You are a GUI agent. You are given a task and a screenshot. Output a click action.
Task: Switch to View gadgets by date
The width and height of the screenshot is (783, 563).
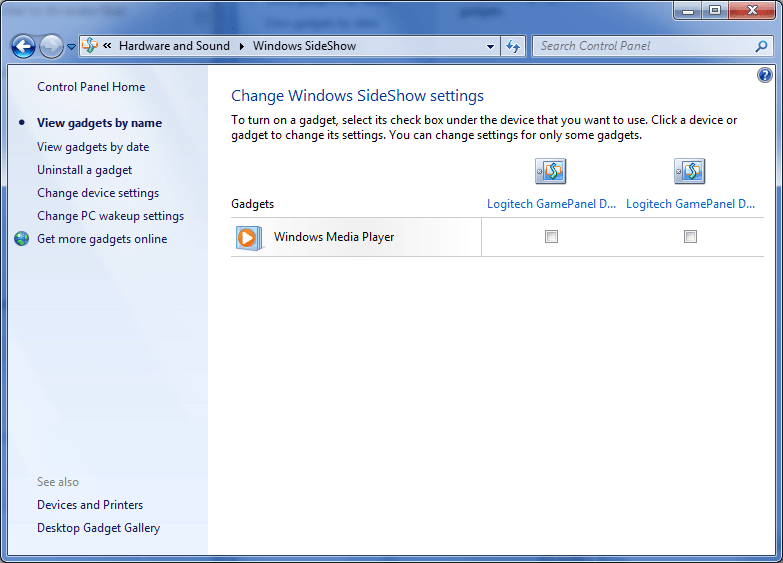[x=93, y=147]
